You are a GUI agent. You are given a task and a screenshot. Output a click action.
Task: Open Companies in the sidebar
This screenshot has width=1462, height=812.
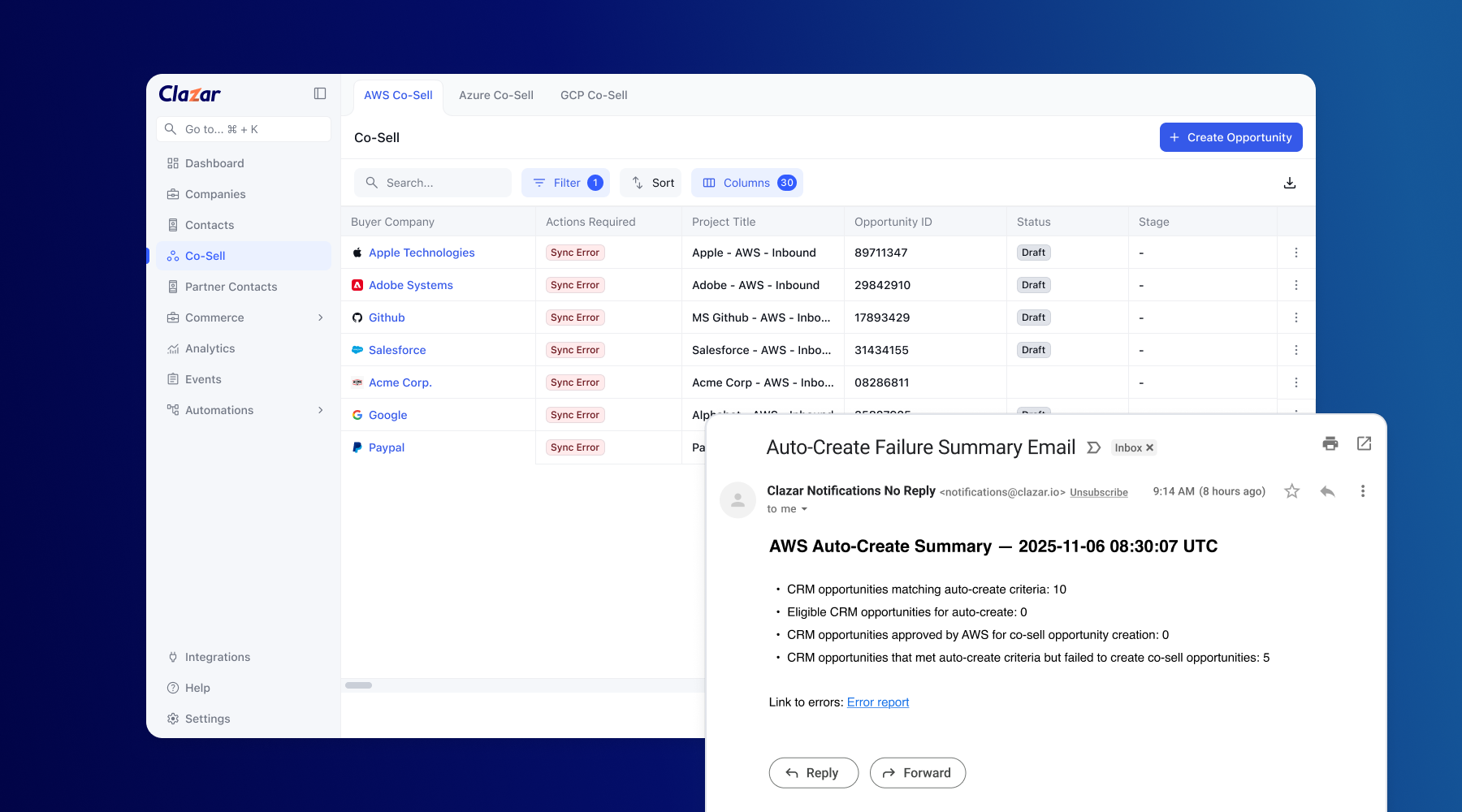point(244,194)
